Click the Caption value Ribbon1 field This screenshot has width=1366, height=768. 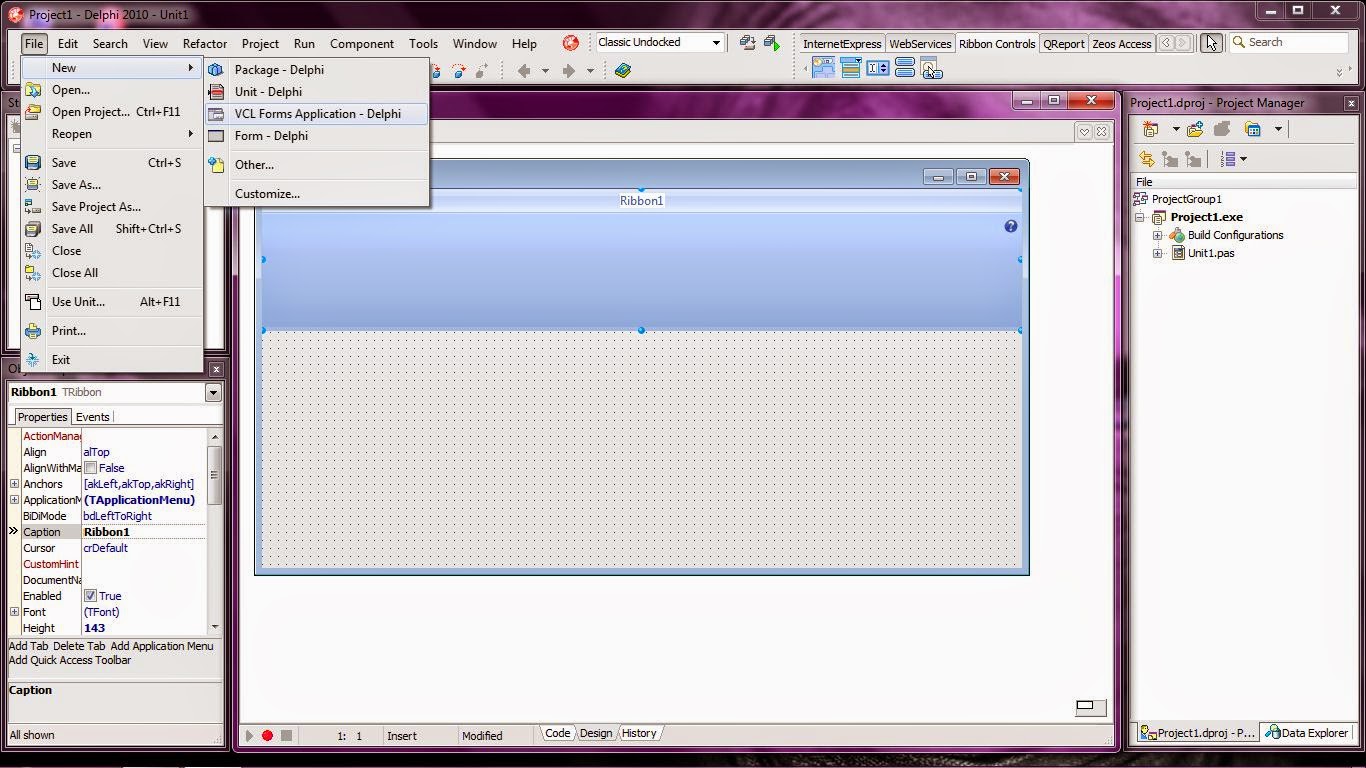144,532
